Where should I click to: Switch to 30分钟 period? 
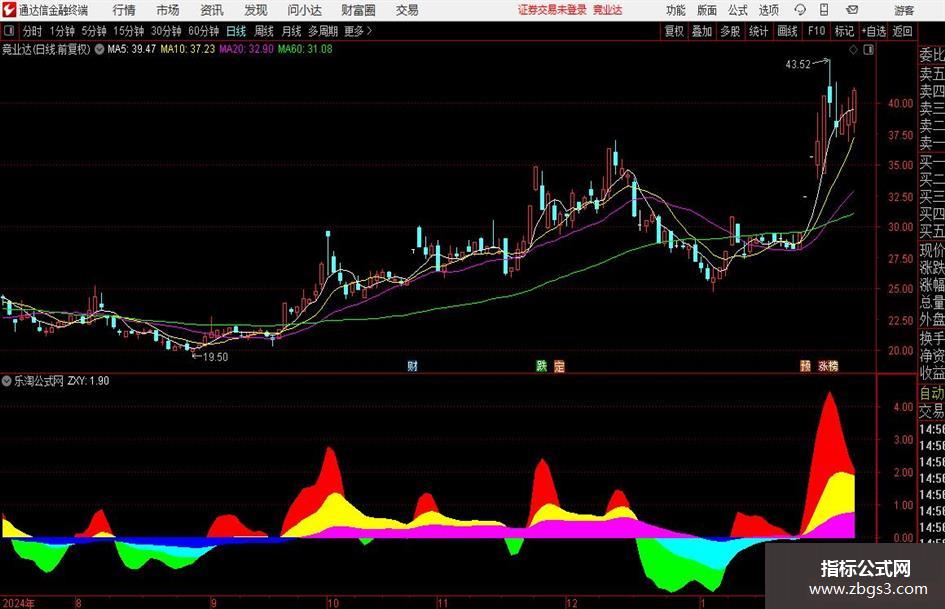[x=166, y=31]
